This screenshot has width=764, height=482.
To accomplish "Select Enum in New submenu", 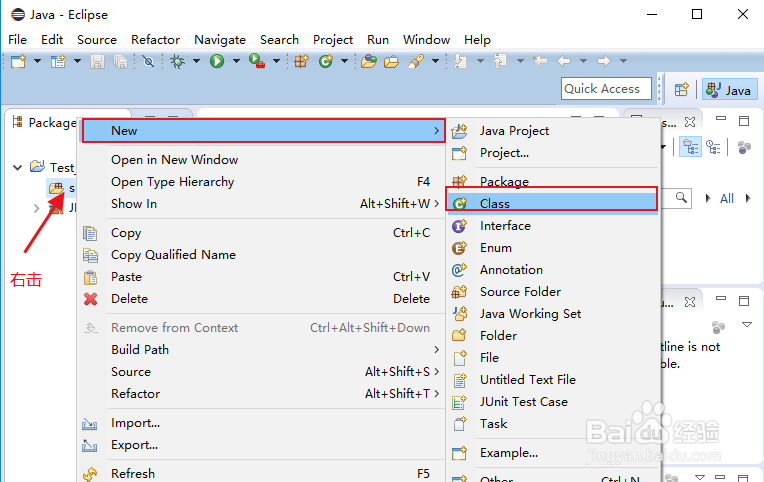I will 554,248.
